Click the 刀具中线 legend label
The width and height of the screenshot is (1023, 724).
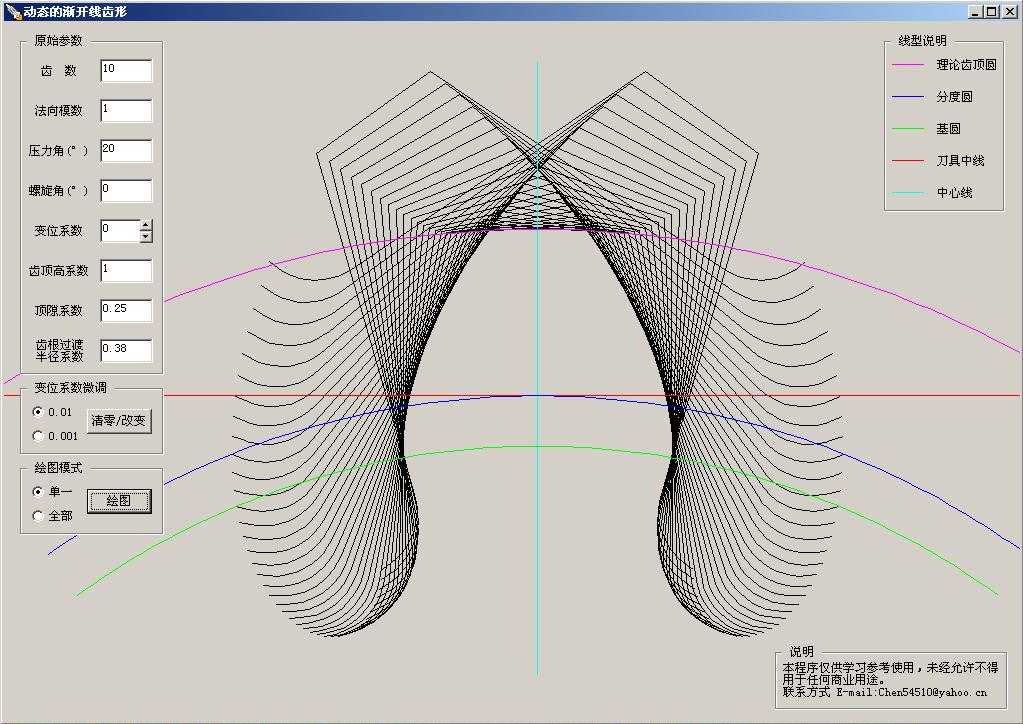pyautogui.click(x=960, y=160)
